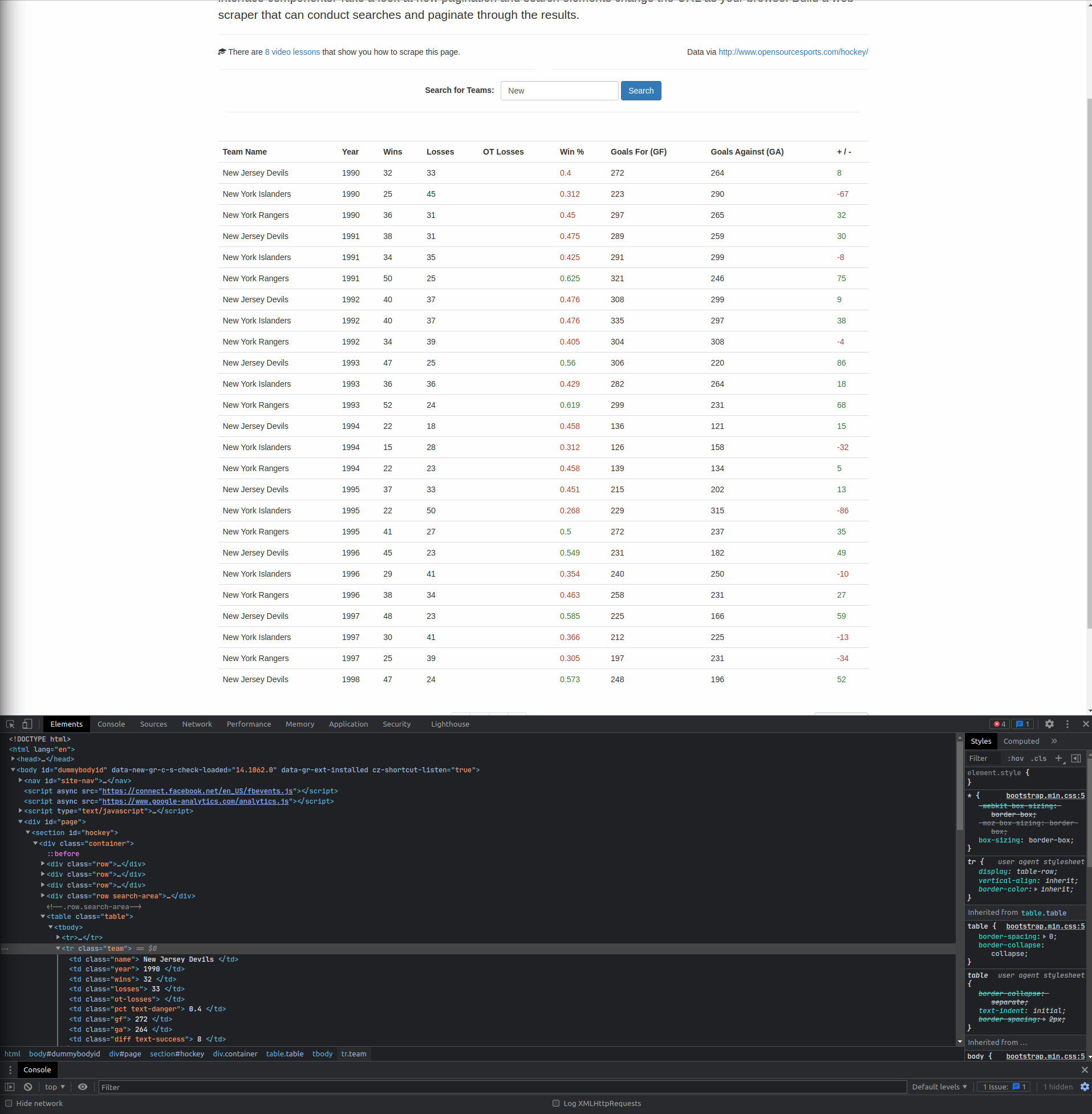
Task: Clear the console with the circle icon
Action: click(x=27, y=1087)
